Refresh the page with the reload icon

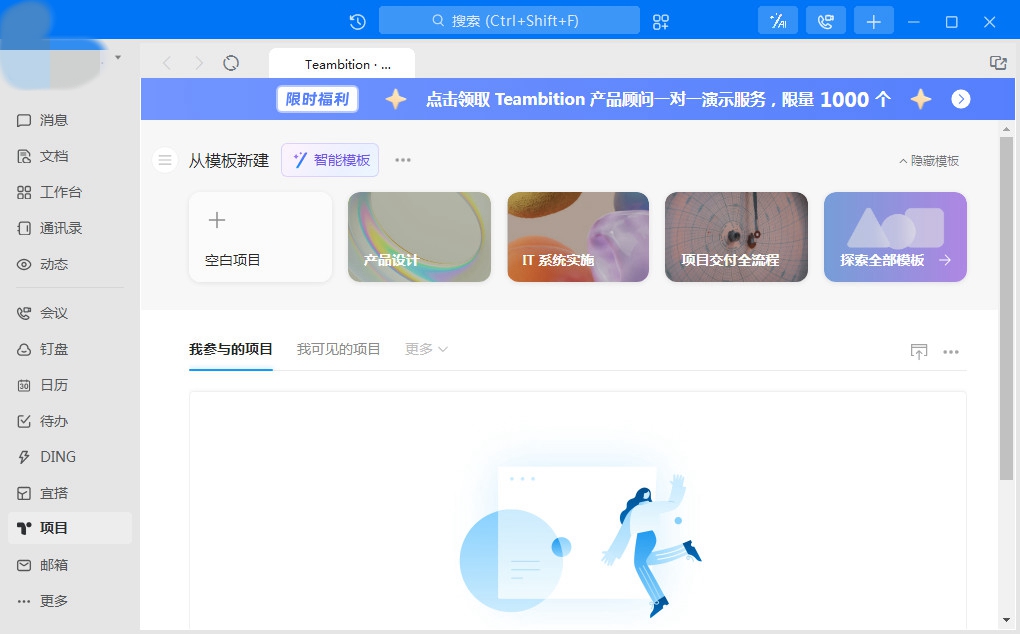click(x=231, y=63)
